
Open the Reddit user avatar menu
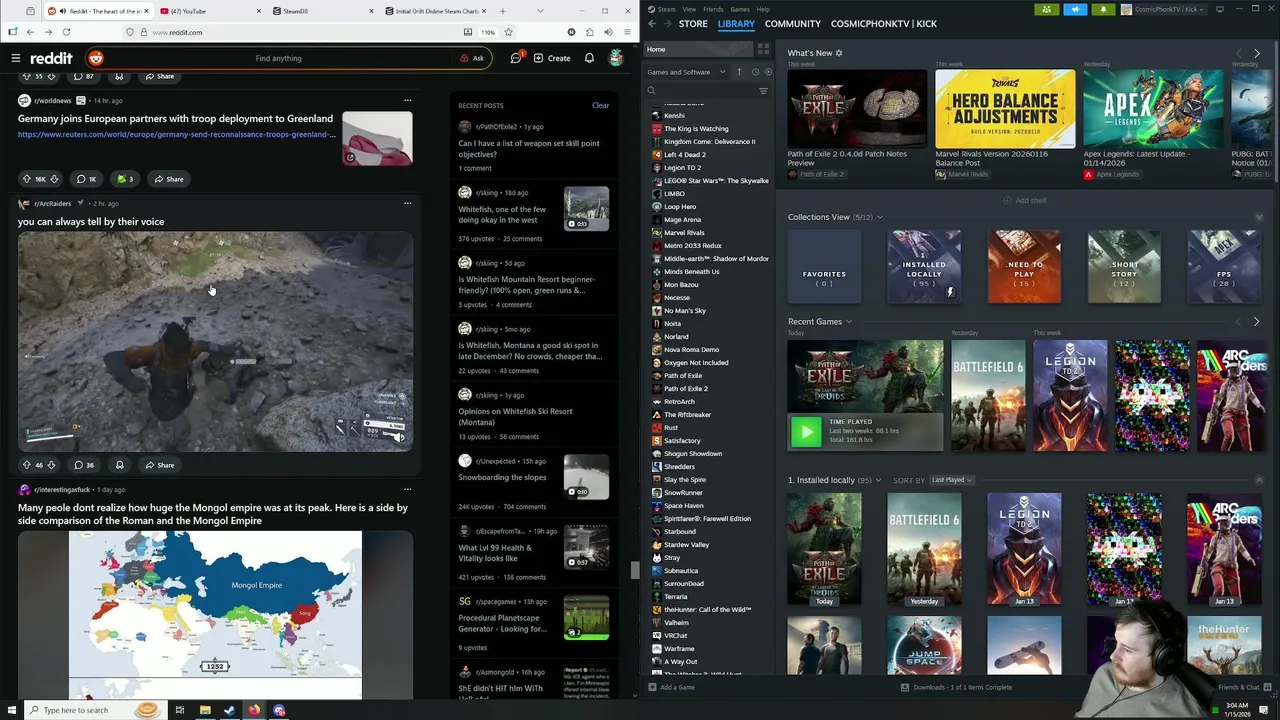616,58
